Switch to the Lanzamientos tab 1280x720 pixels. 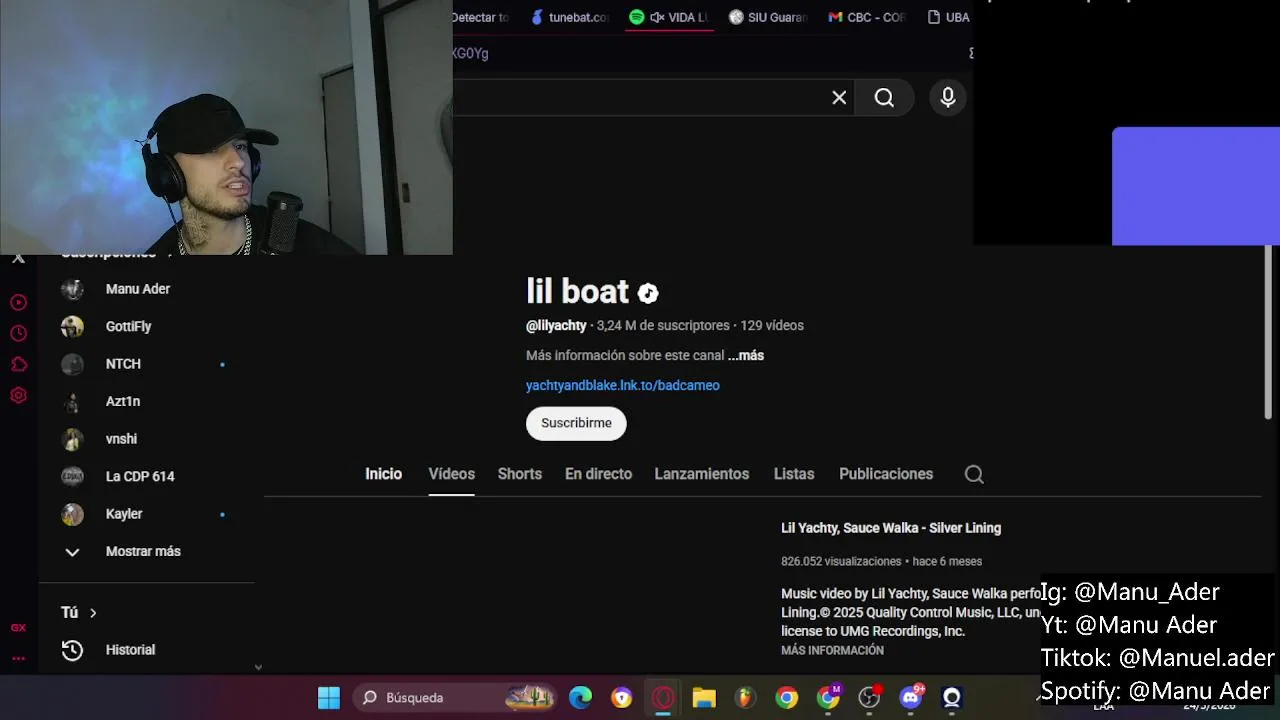(701, 474)
